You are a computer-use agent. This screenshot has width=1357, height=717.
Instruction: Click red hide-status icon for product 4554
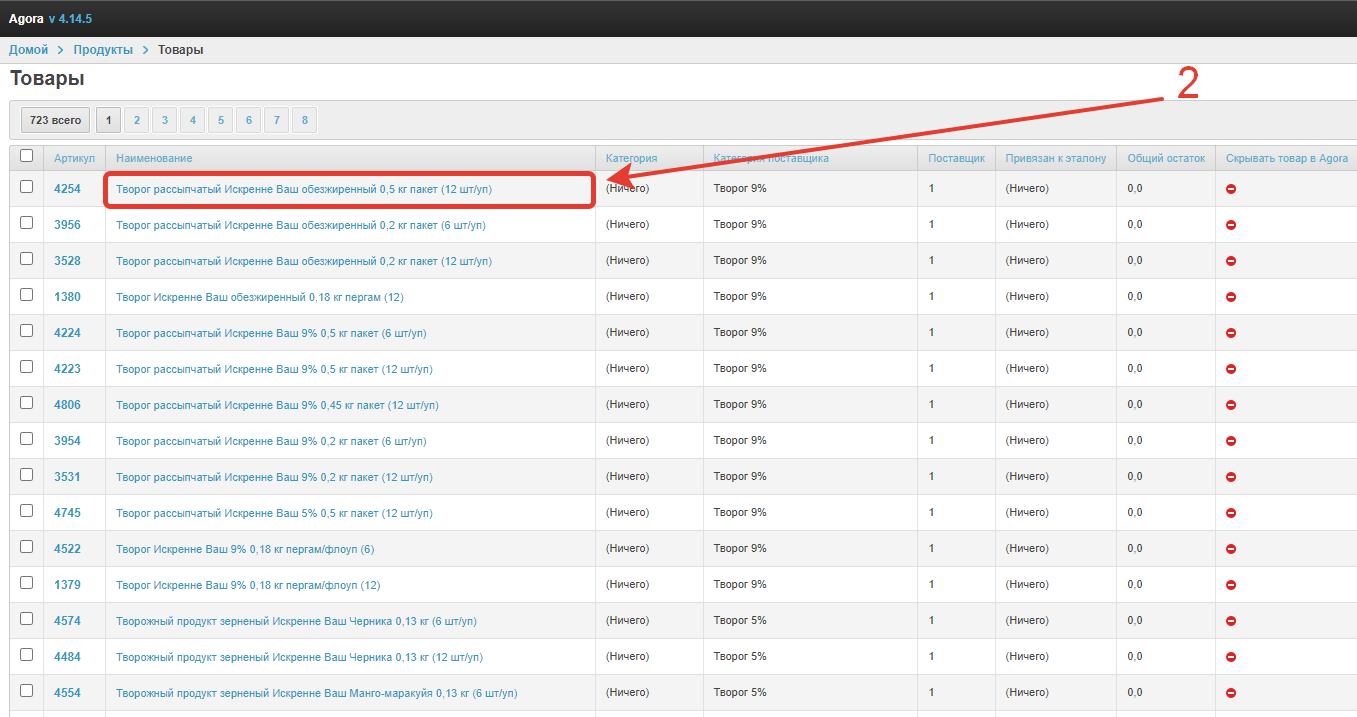pyautogui.click(x=1231, y=693)
